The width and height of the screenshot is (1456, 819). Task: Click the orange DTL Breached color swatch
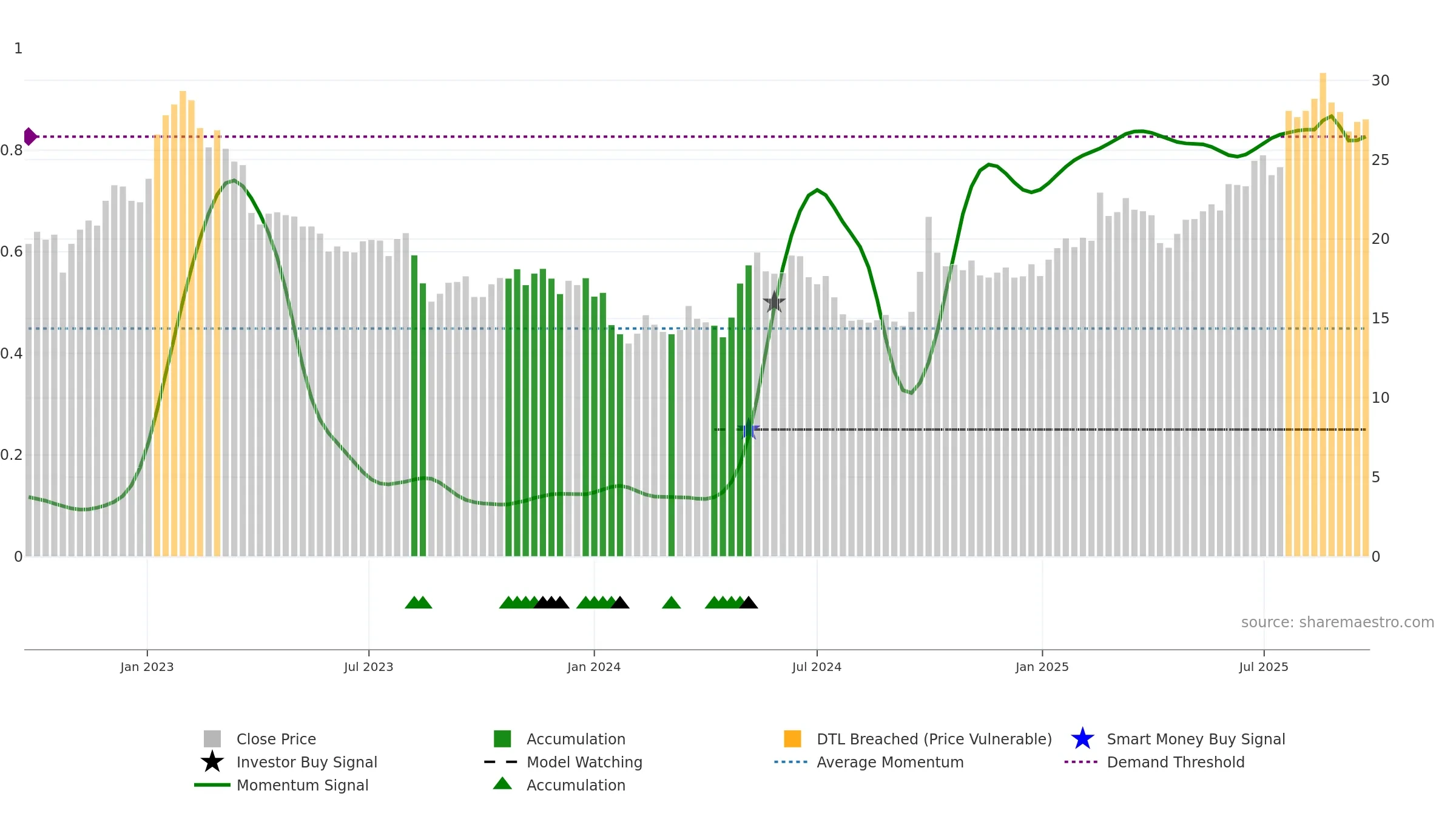(792, 738)
